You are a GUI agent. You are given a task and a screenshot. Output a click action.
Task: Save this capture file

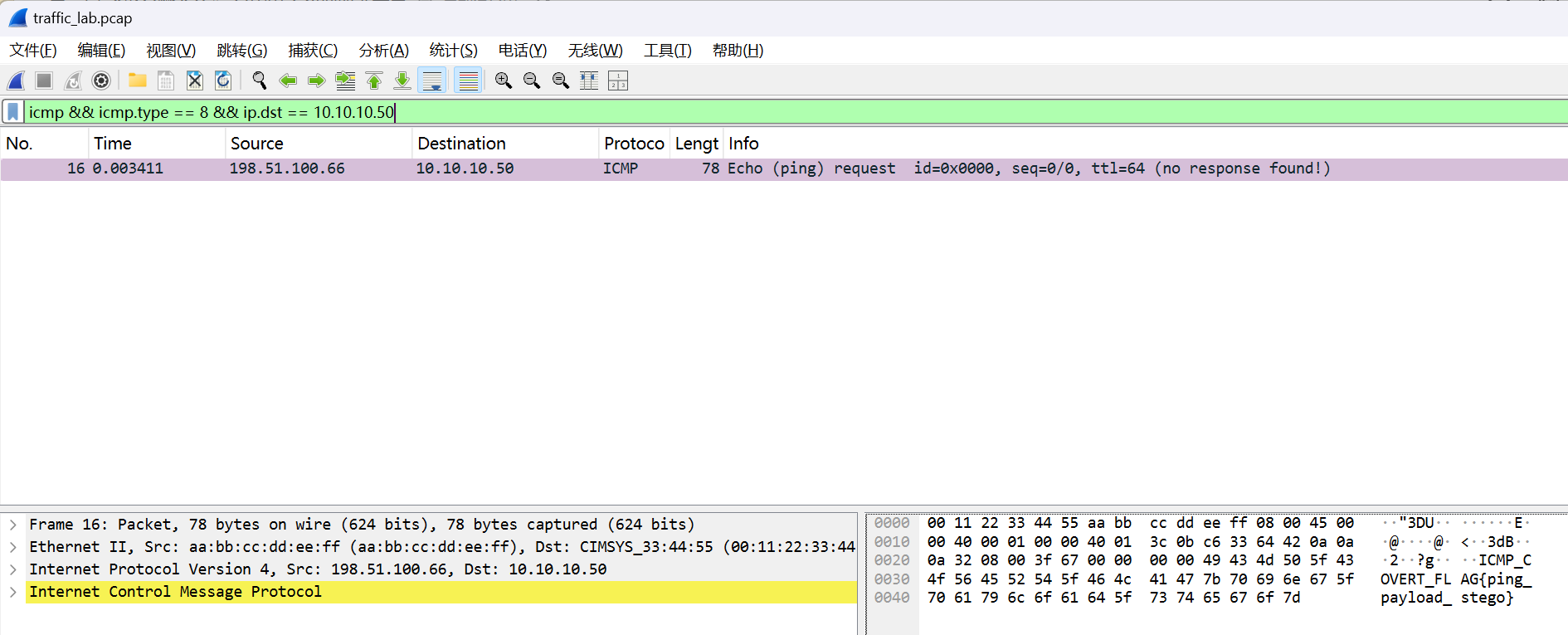[x=166, y=81]
